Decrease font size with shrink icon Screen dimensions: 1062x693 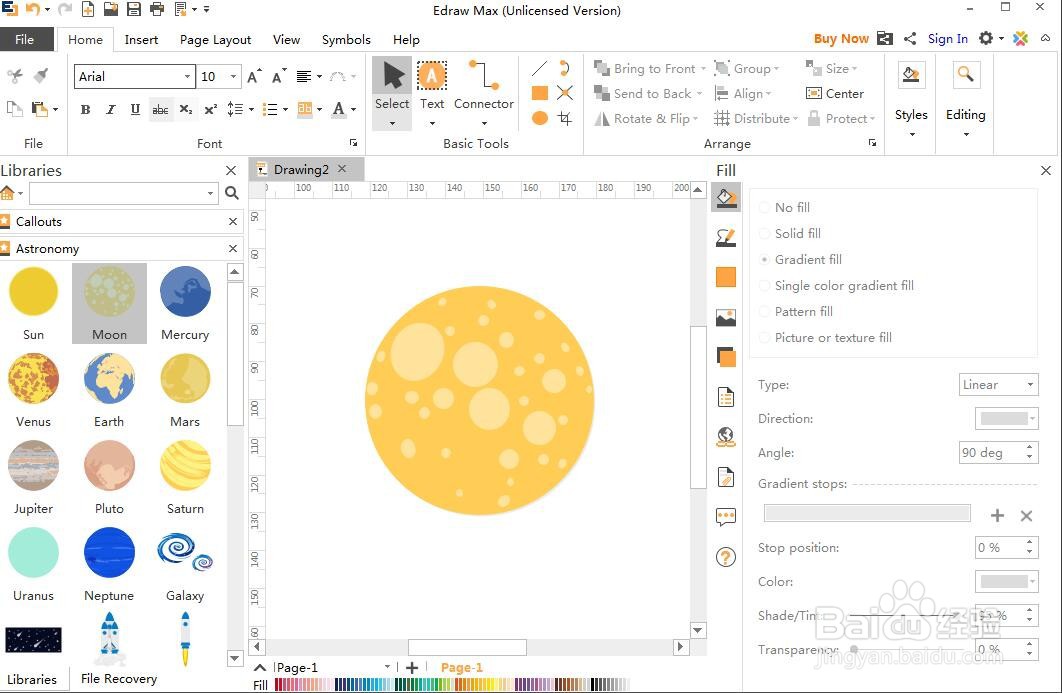278,77
